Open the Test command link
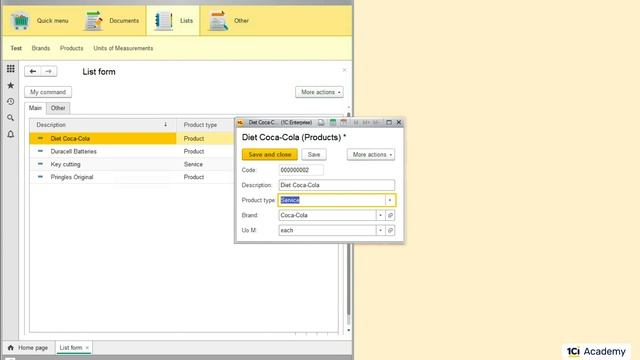The width and height of the screenshot is (640, 360). 16,48
